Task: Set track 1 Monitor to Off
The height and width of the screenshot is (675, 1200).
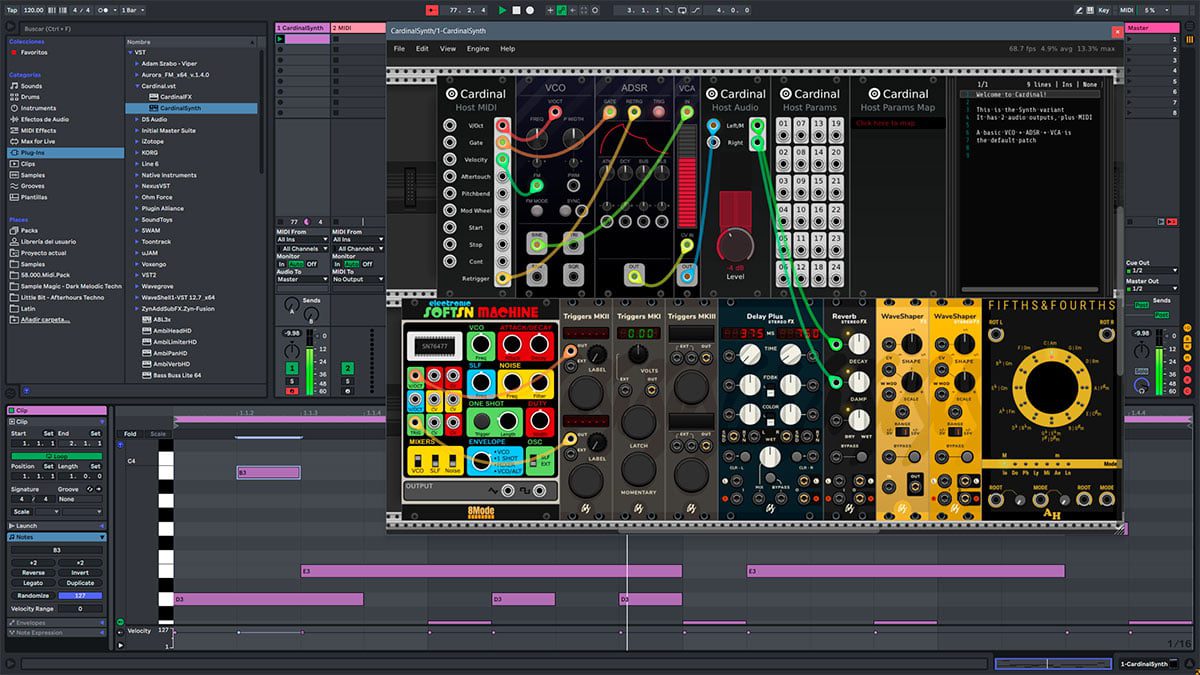Action: pos(312,264)
